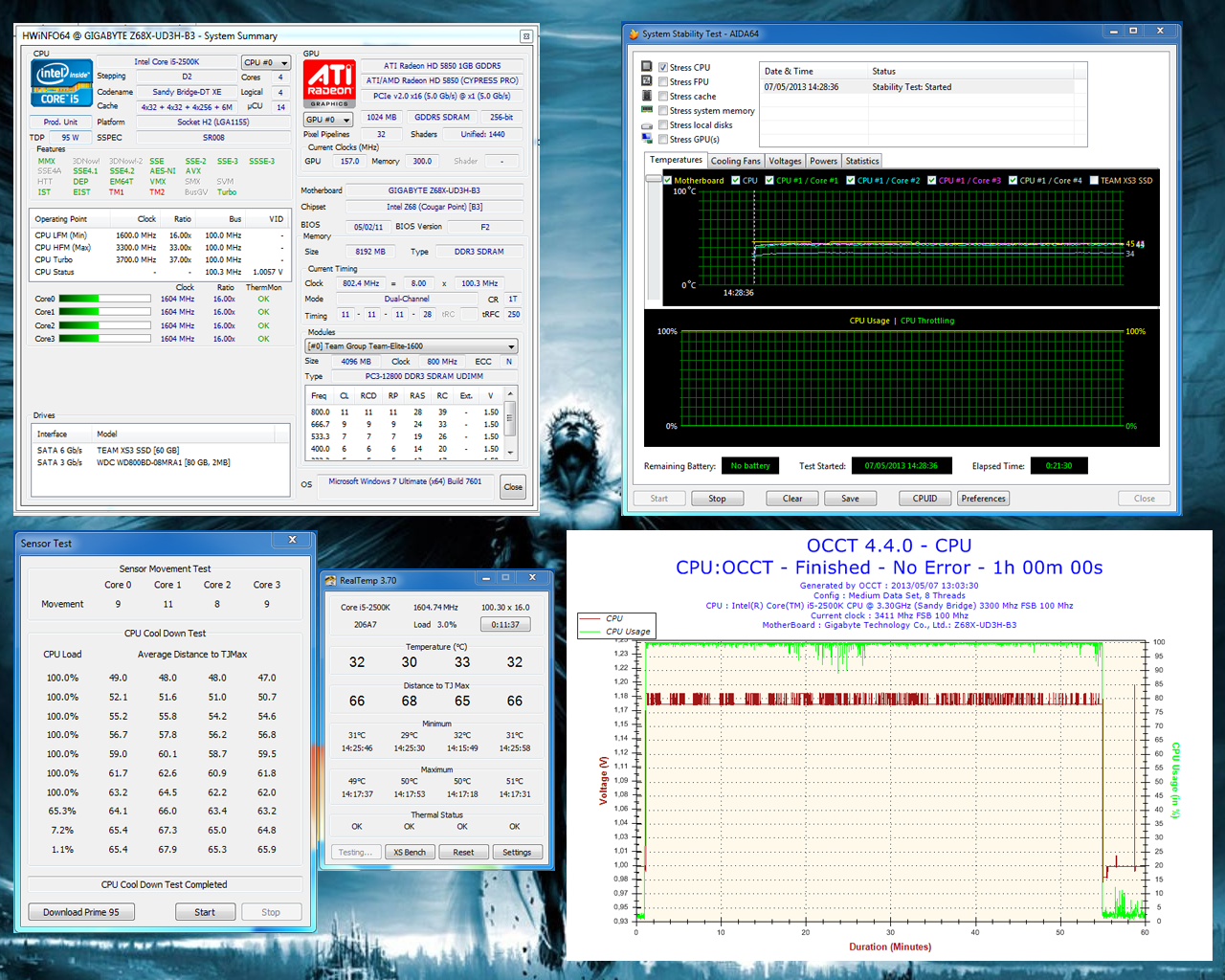Viewport: 1225px width, 980px height.
Task: Click Save in System Stability Test
Action: pyautogui.click(x=850, y=499)
